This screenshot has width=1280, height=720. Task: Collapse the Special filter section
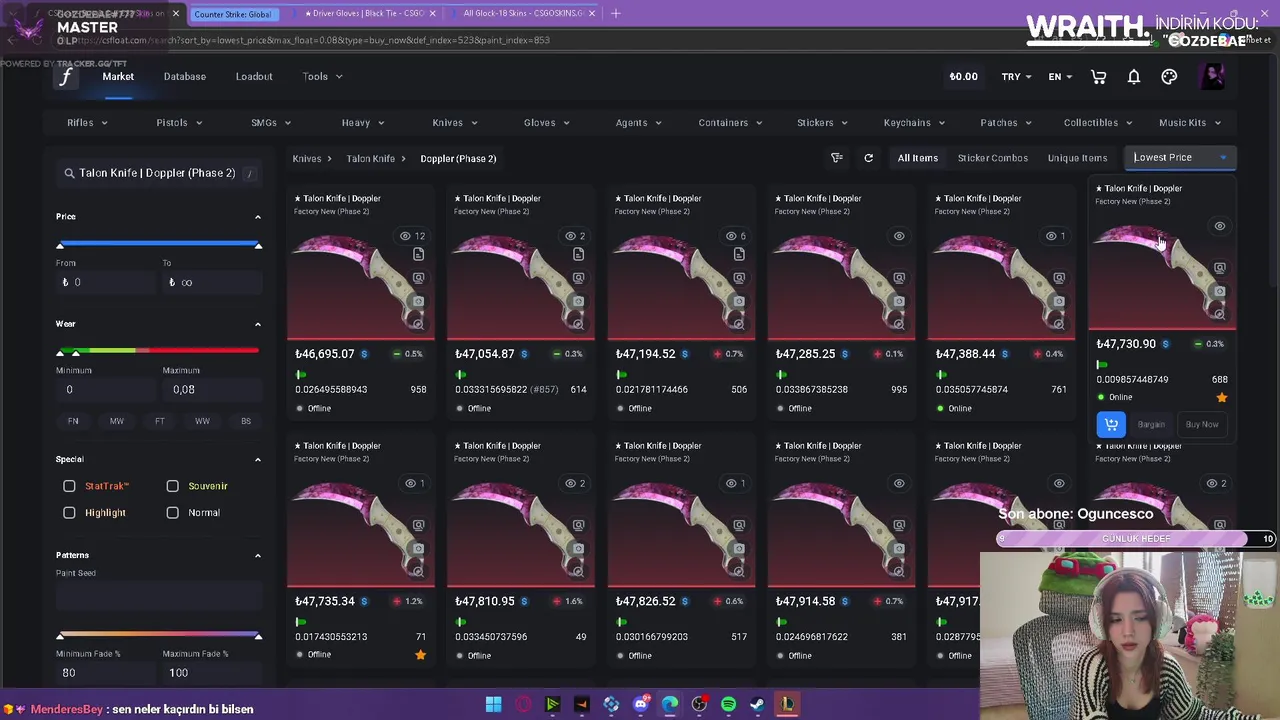tap(257, 460)
